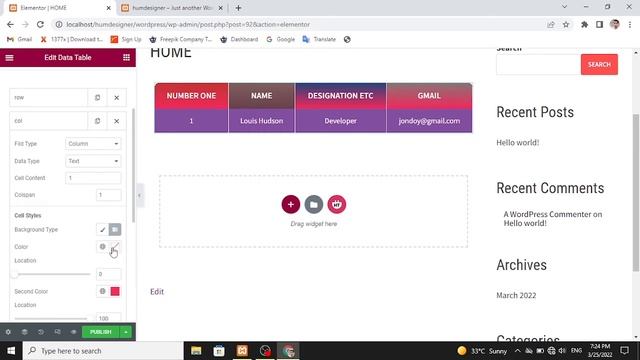The image size is (640, 360).
Task: Click Add New Section plus button
Action: click(x=291, y=204)
